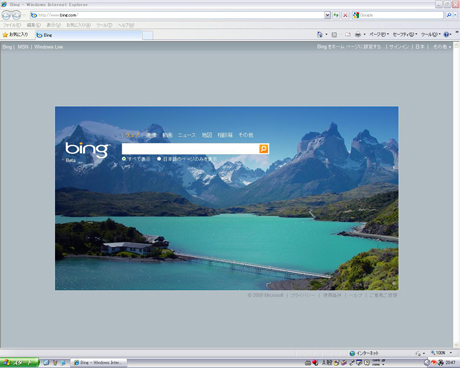Click the MSN link in header
The image size is (460, 368).
pos(23,47)
